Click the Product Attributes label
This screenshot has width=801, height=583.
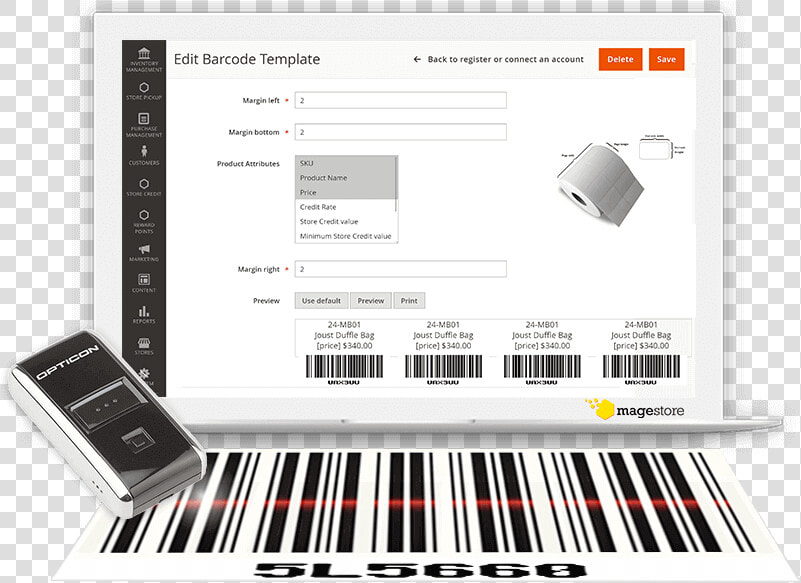(248, 164)
